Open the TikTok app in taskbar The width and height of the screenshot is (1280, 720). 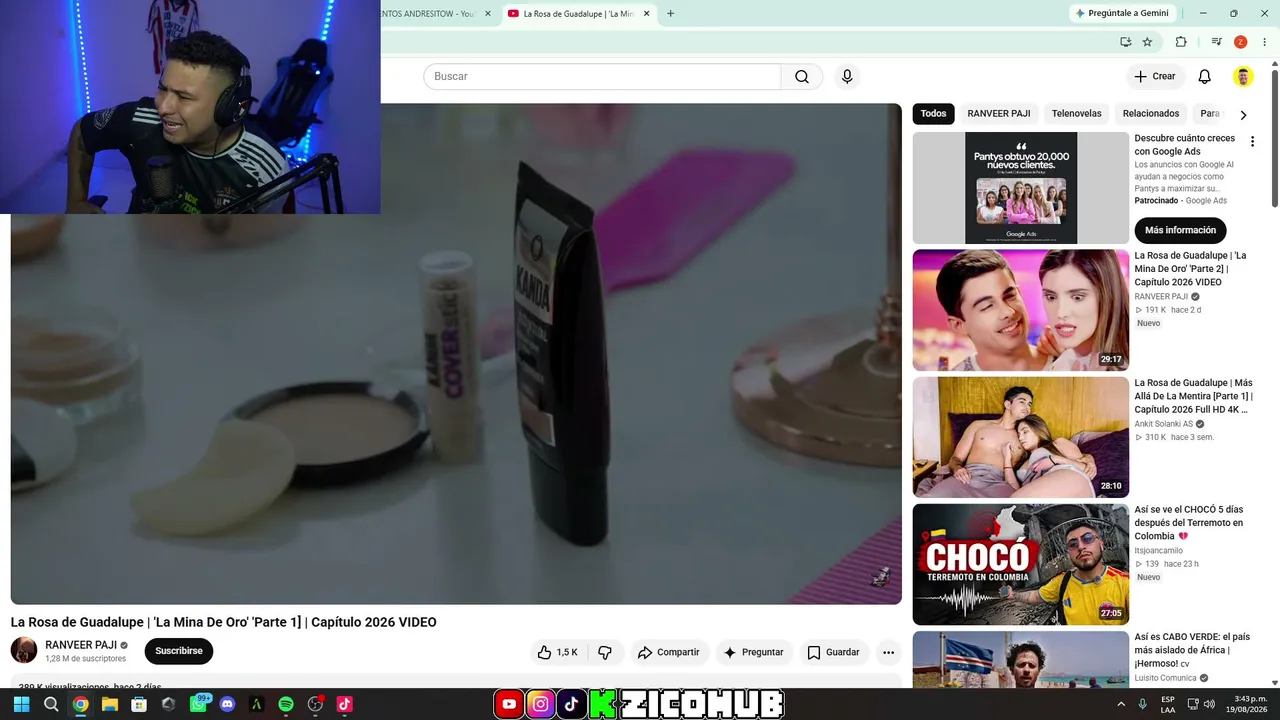[x=345, y=704]
